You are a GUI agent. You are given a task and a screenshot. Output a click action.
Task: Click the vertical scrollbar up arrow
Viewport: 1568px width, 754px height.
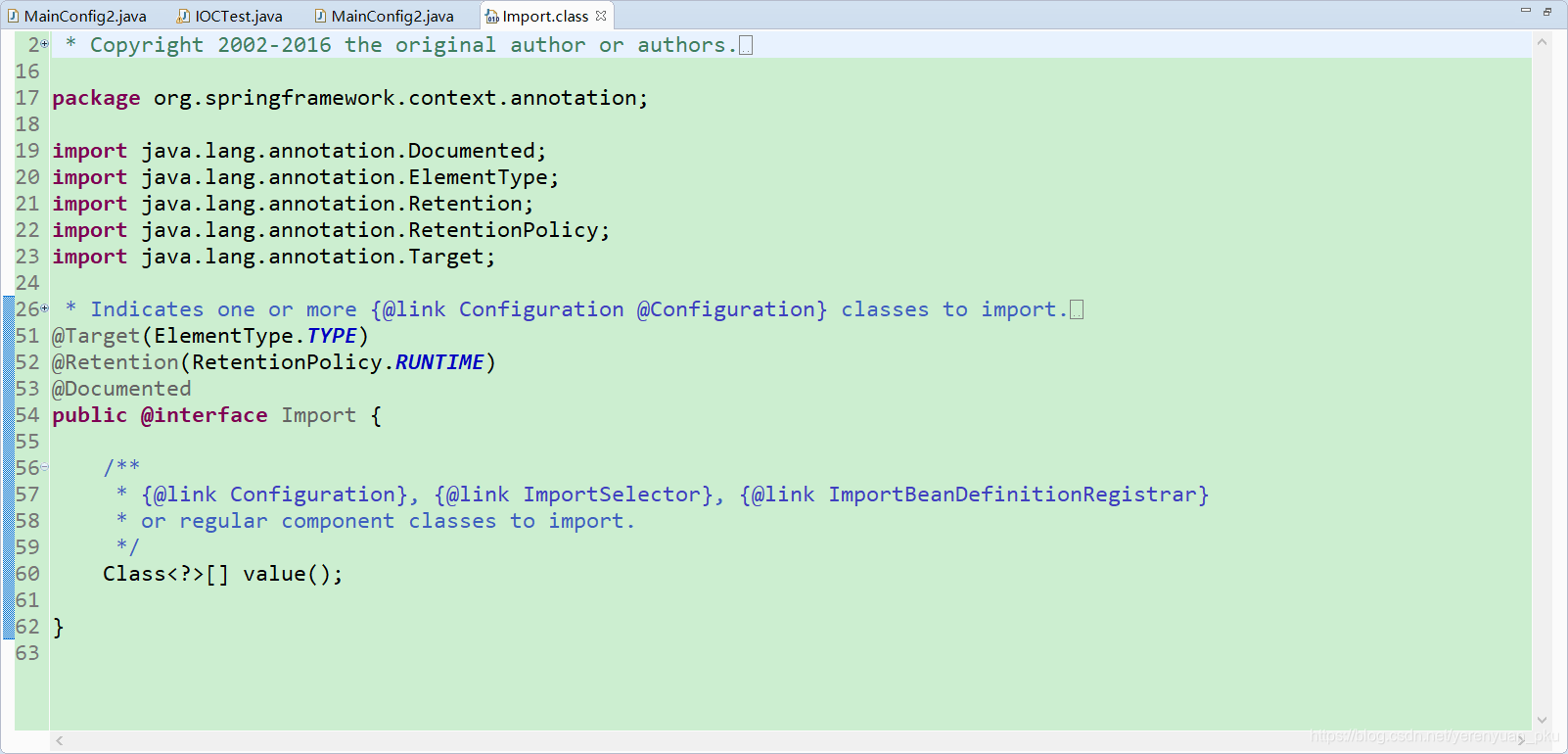coord(1542,42)
